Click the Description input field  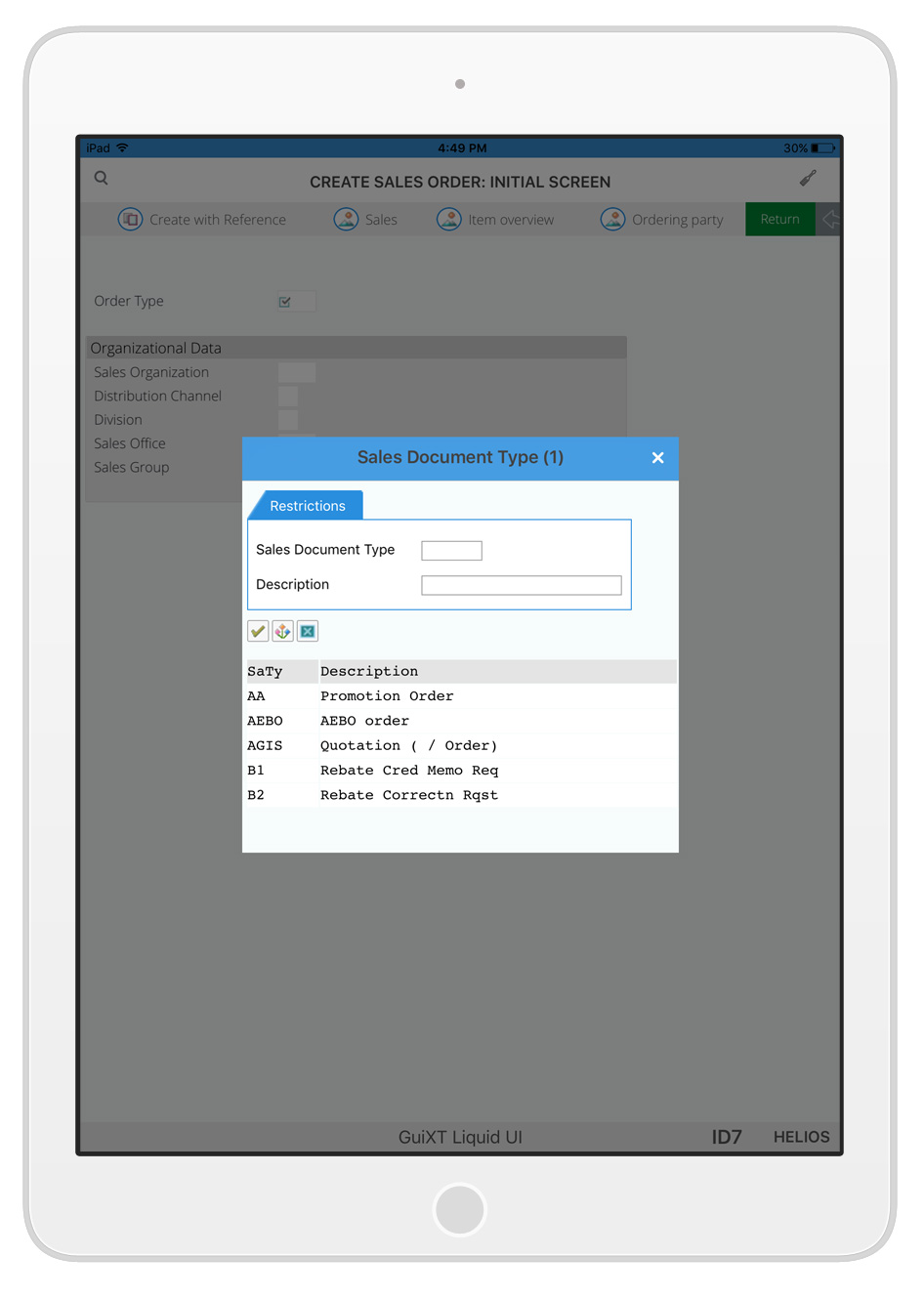pyautogui.click(x=521, y=585)
